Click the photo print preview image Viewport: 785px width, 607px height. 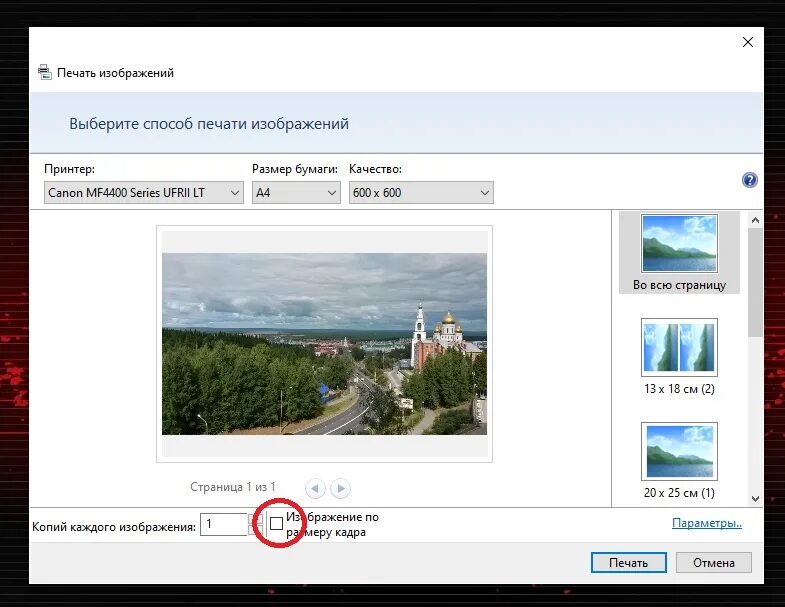click(x=324, y=344)
